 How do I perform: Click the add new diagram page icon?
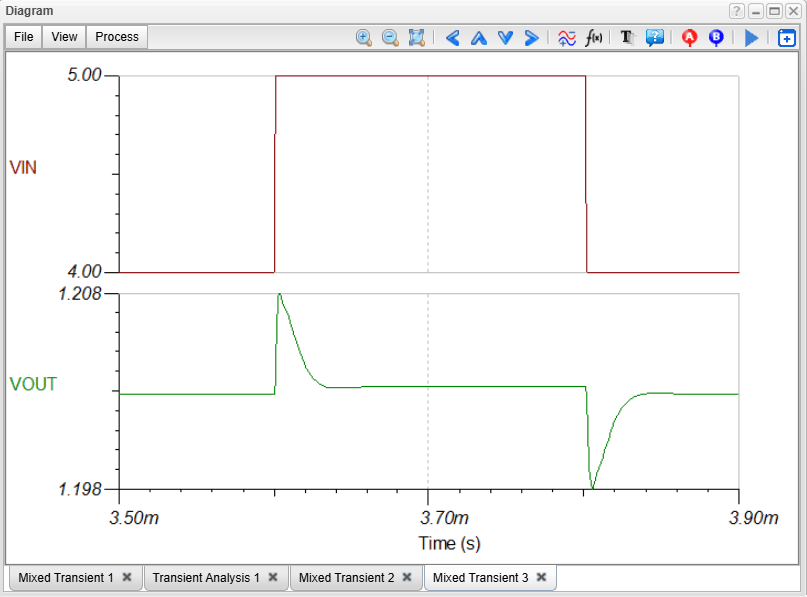pyautogui.click(x=786, y=38)
